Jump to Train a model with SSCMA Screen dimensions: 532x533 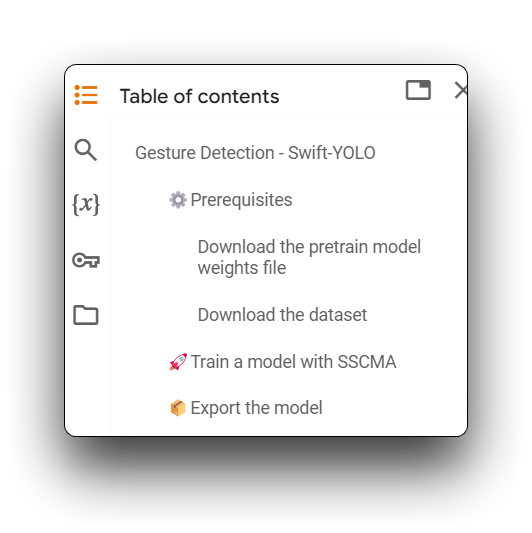[x=293, y=362]
